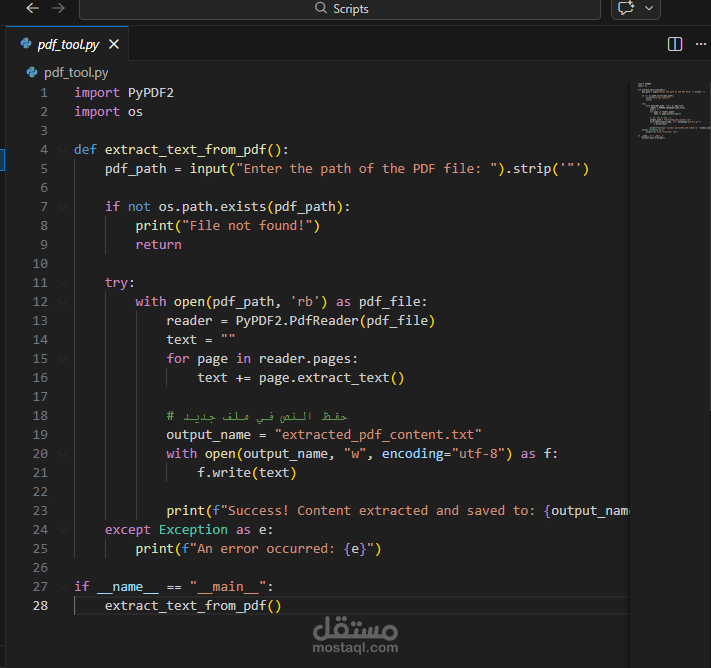711x668 pixels.
Task: Open the Scripts search box
Action: (x=340, y=9)
